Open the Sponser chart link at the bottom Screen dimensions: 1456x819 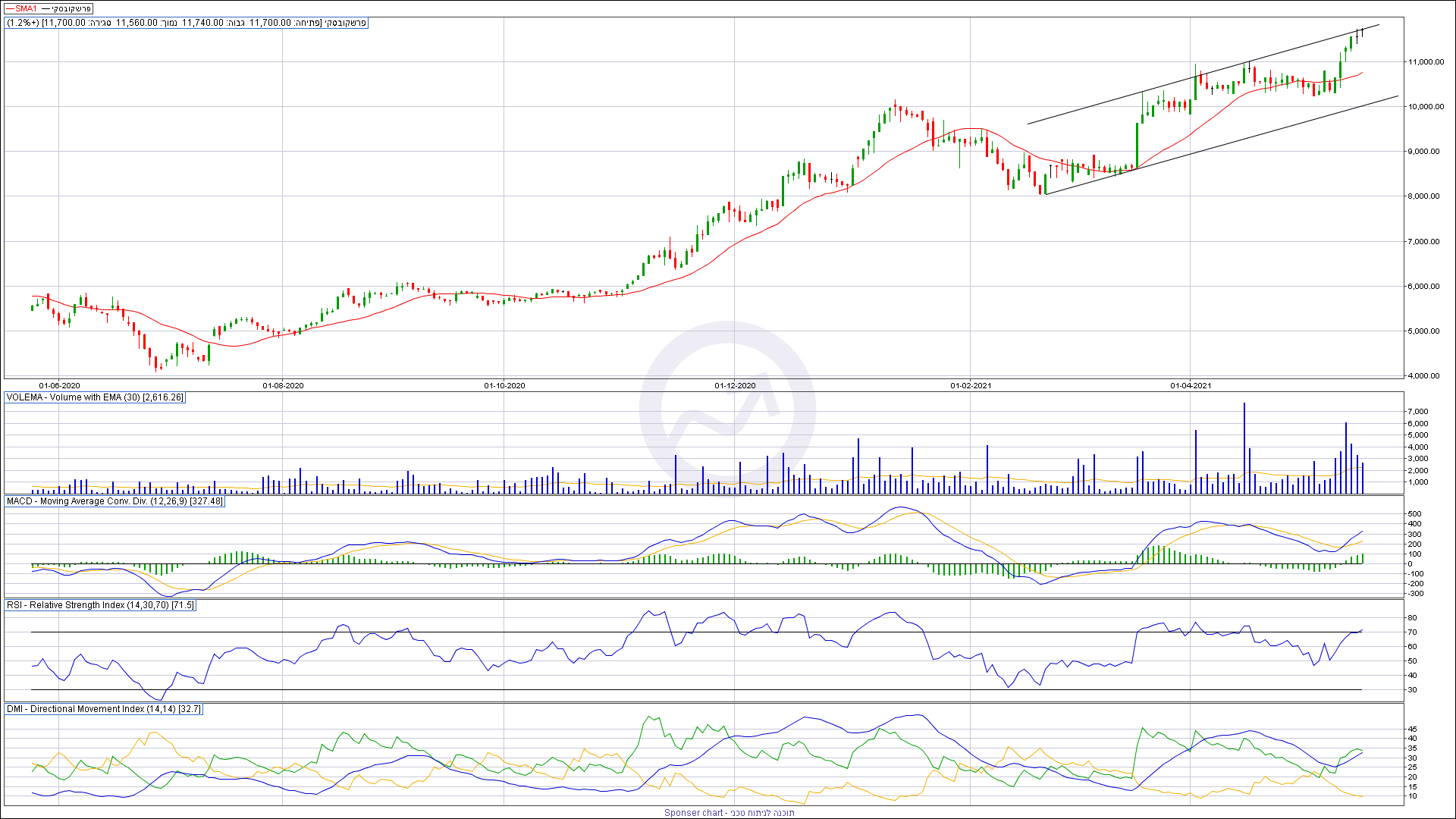point(728,813)
